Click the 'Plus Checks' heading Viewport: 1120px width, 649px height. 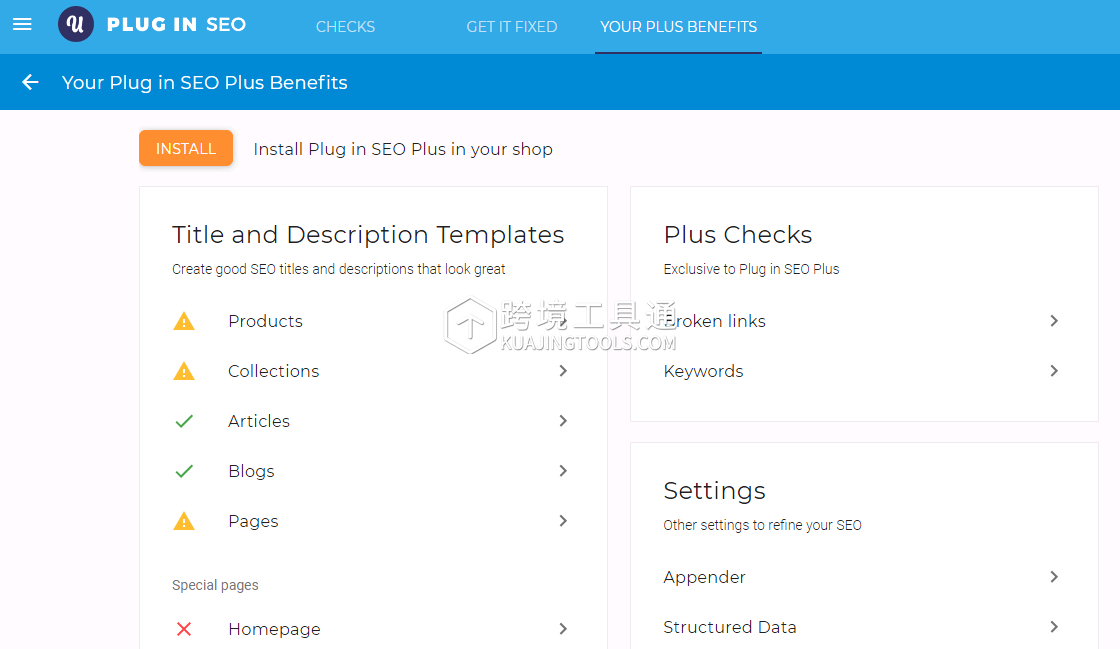click(x=738, y=234)
